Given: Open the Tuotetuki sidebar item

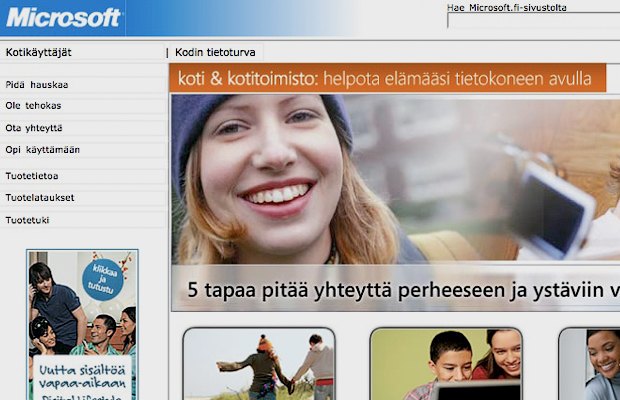Looking at the screenshot, I should (28, 219).
